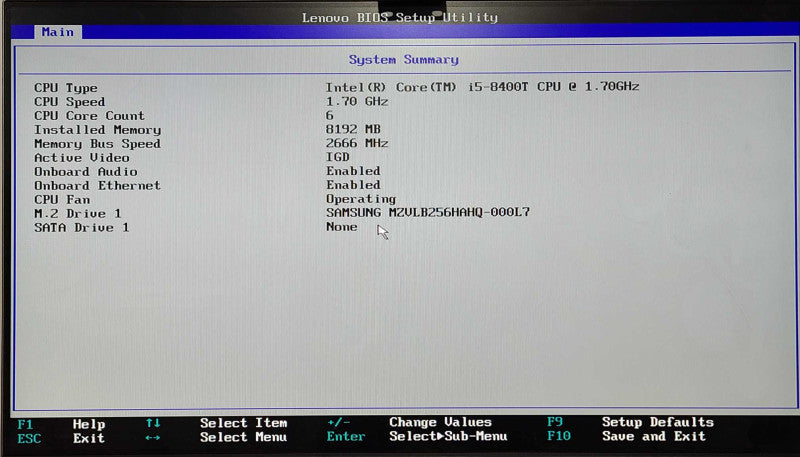
Task: Select the CPU Core Count label
Action: [x=89, y=116]
